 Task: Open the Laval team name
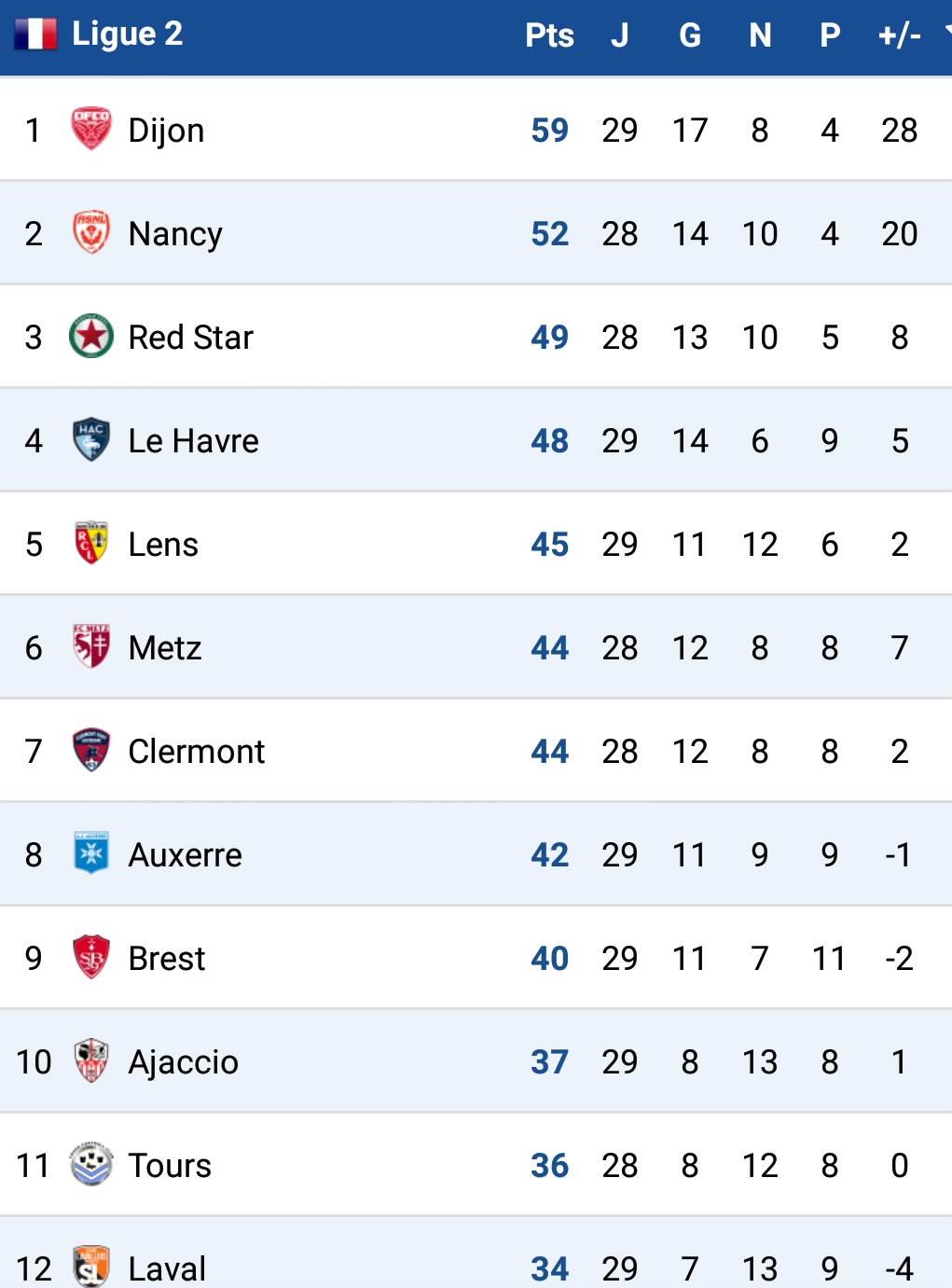tap(167, 1268)
